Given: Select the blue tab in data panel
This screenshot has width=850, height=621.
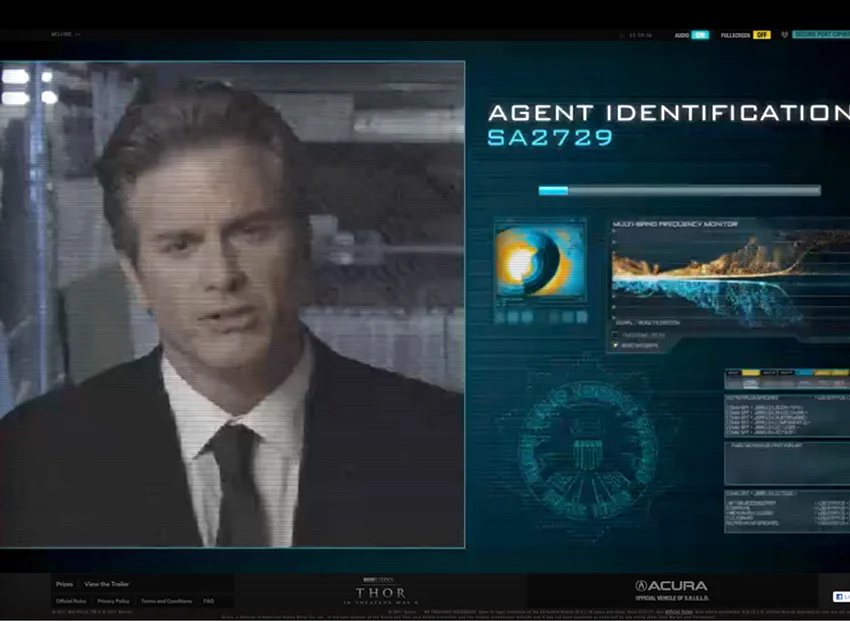Looking at the screenshot, I should (x=804, y=373).
